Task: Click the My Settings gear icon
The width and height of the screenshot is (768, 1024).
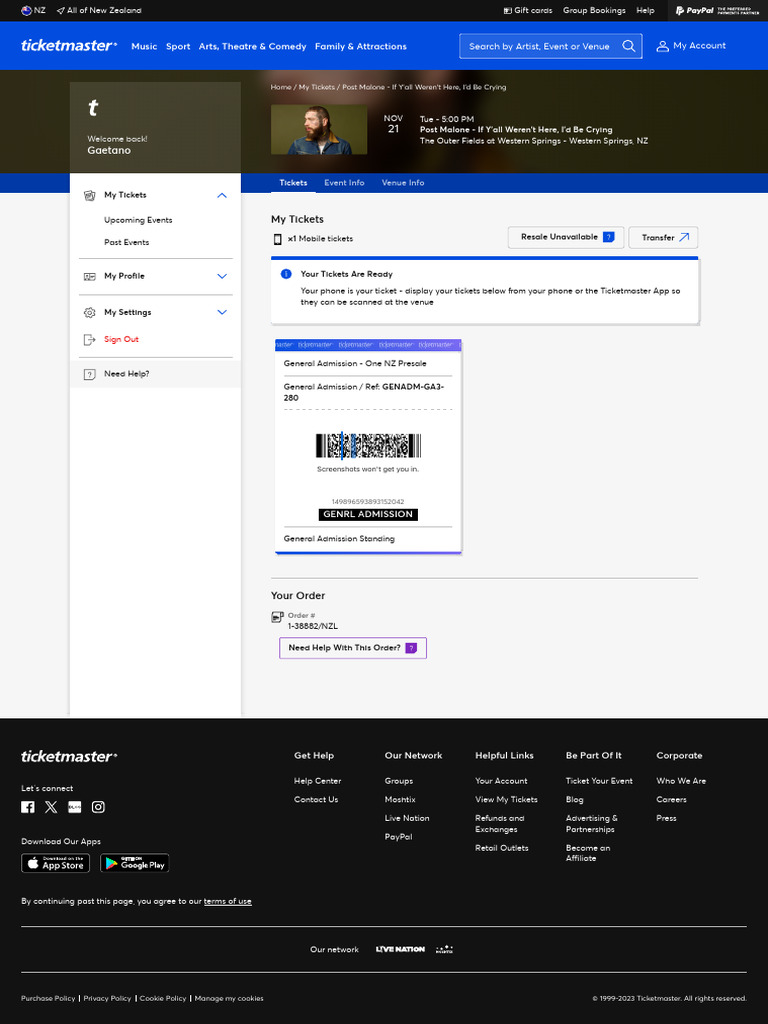Action: point(89,313)
